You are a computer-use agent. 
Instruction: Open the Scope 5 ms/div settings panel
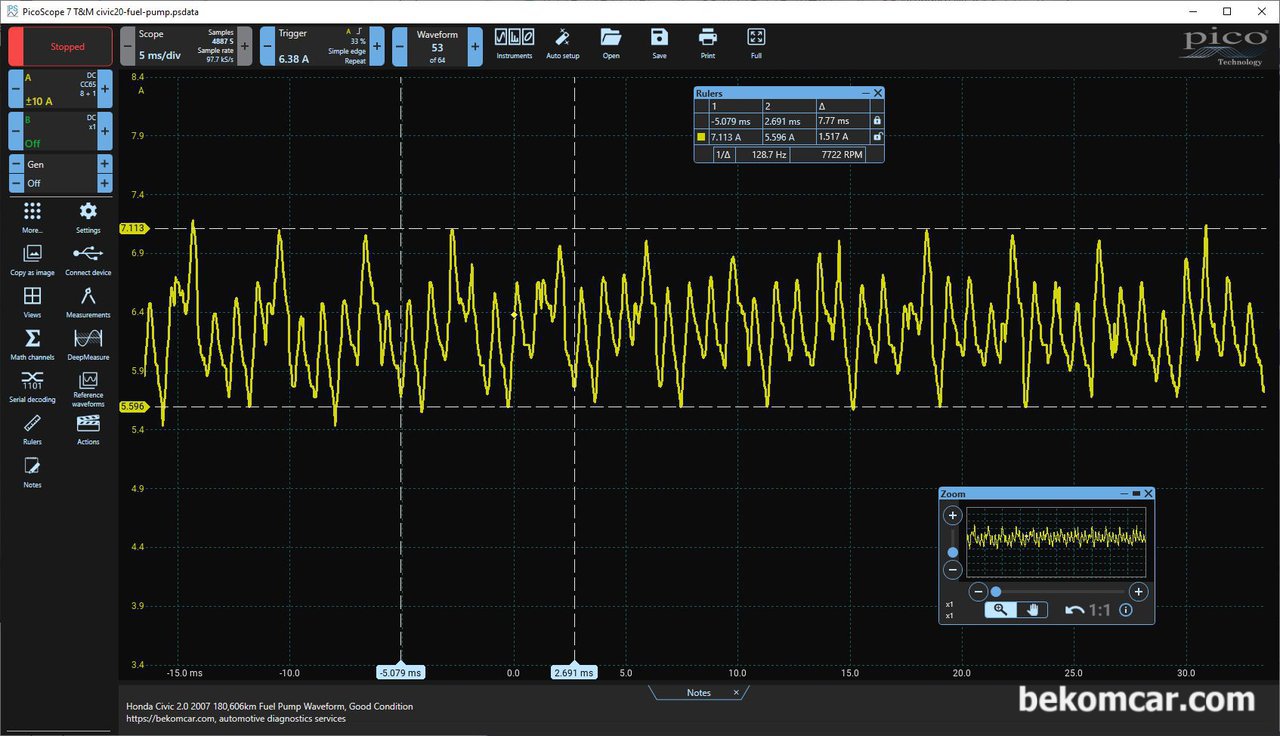point(186,46)
